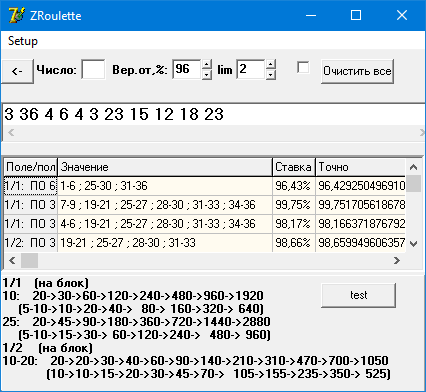Click the 99,75% stake cell

pos(294,205)
